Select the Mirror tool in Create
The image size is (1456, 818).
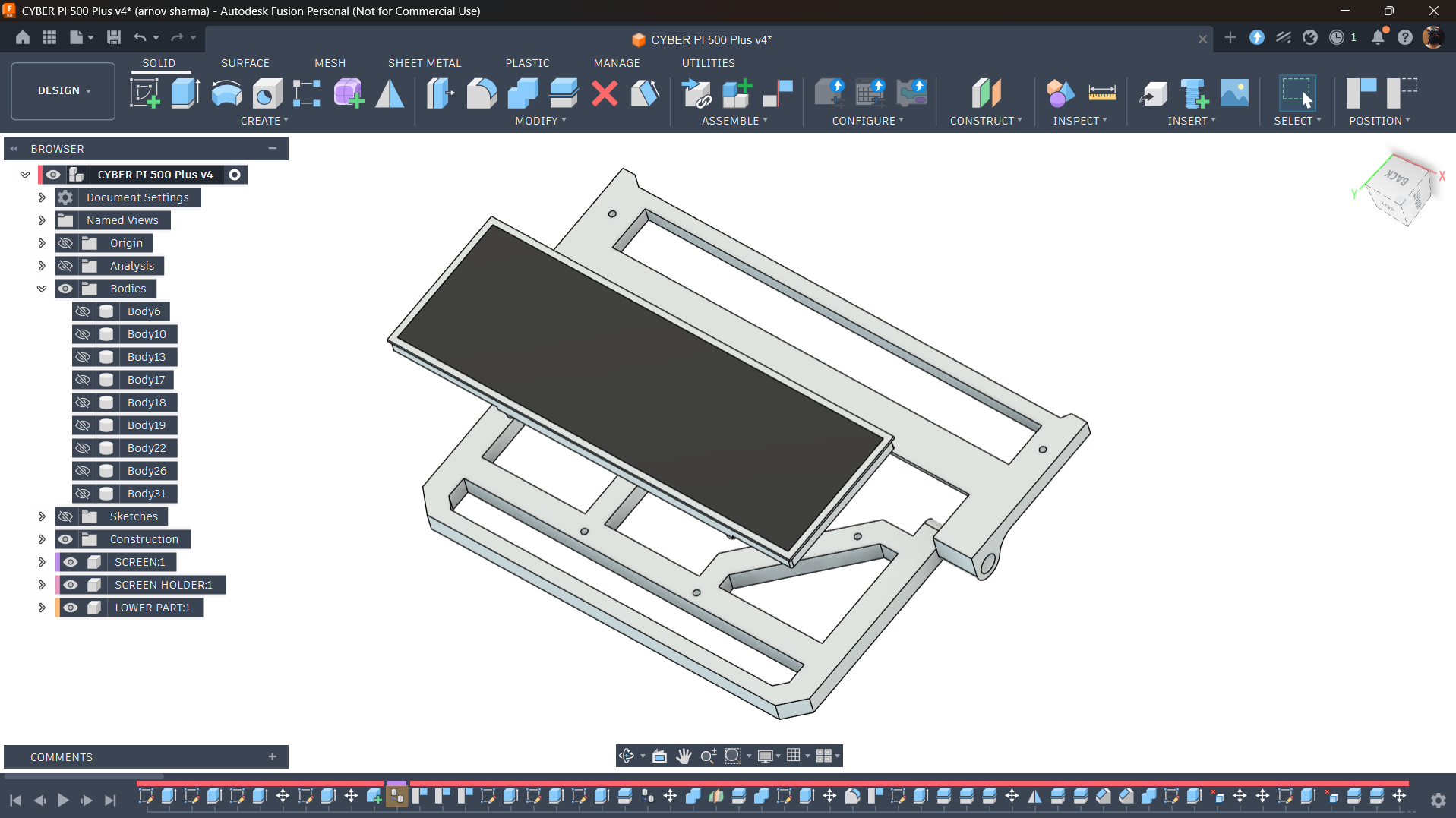click(390, 93)
